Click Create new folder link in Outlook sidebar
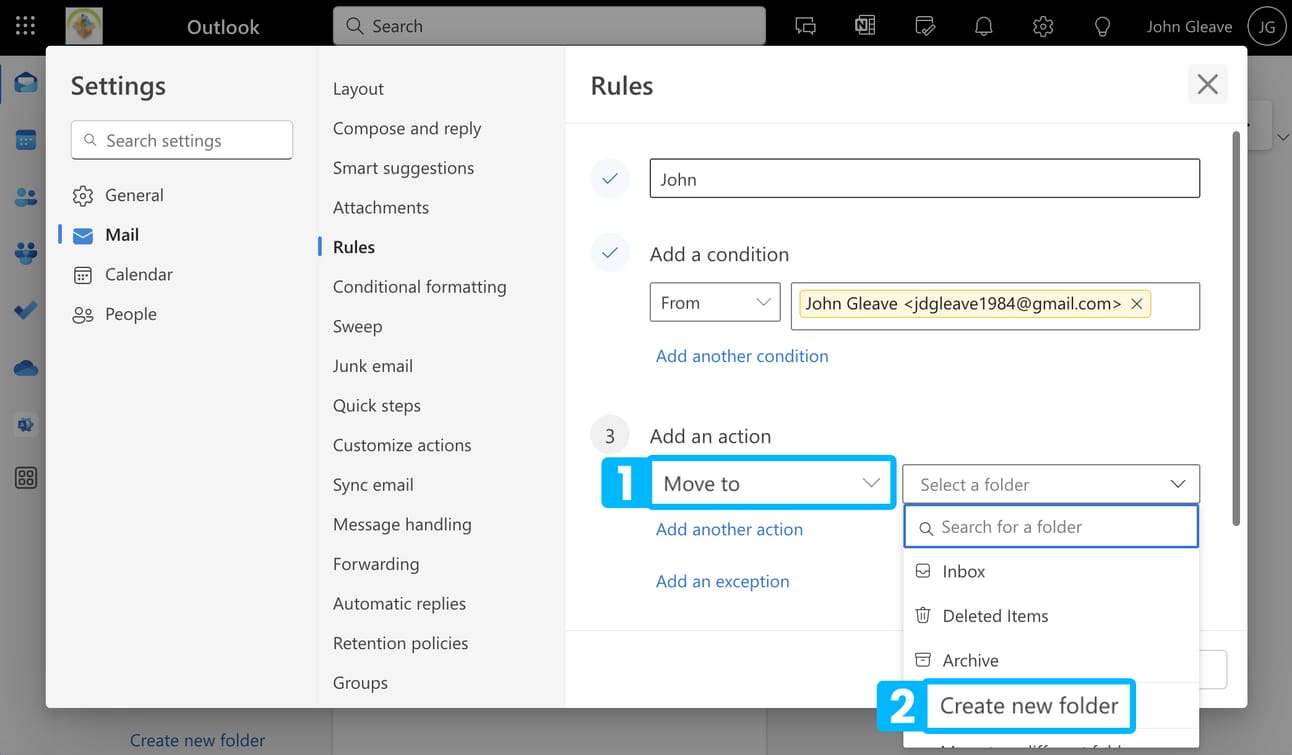Image resolution: width=1292 pixels, height=755 pixels. 198,741
